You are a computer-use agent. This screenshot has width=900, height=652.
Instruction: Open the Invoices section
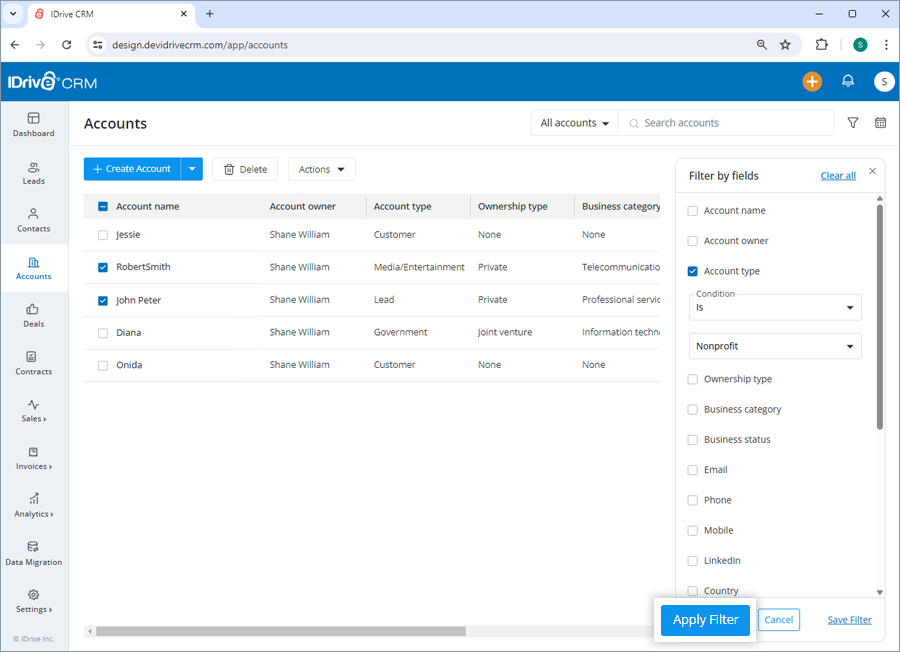click(33, 459)
